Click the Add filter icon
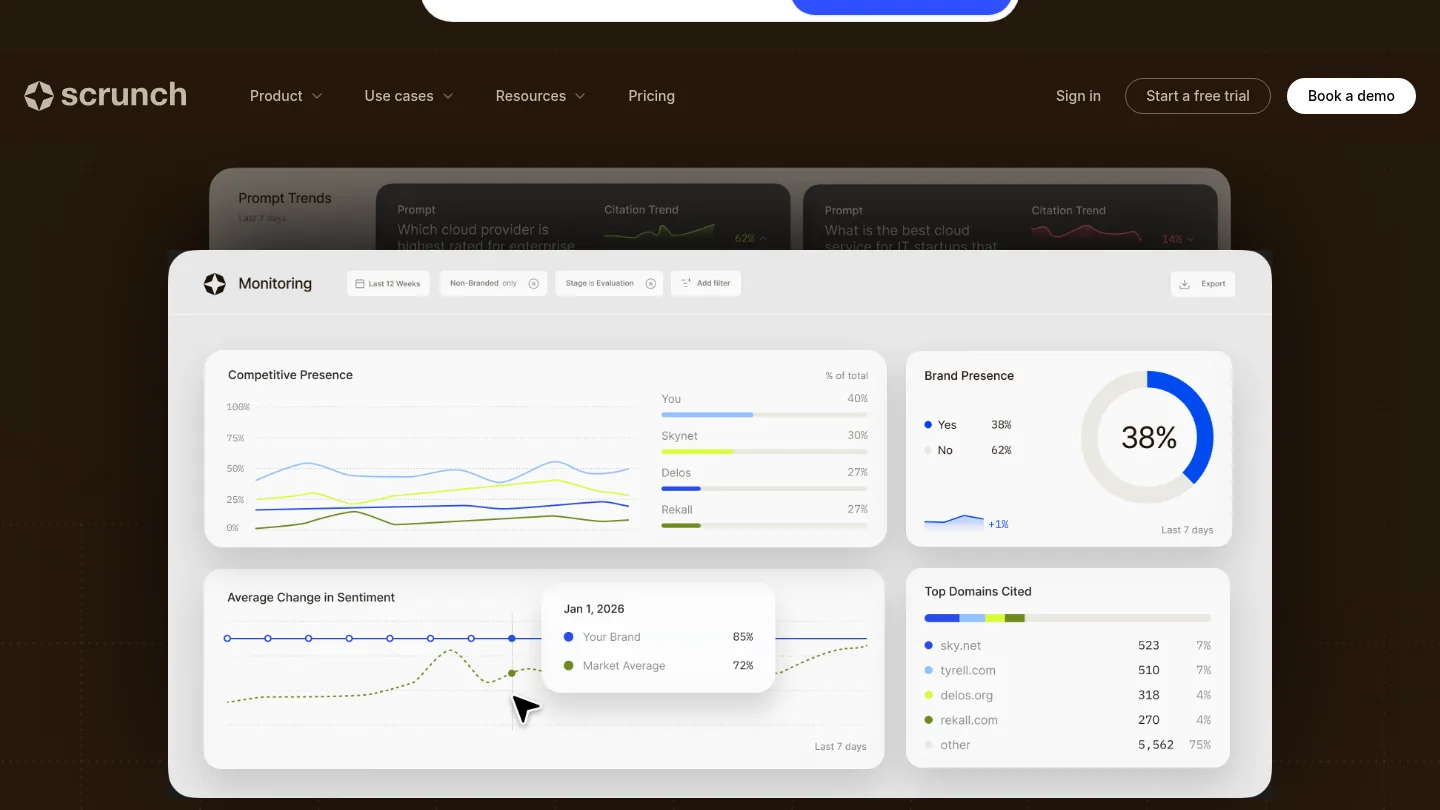Viewport: 1440px width, 810px height. tap(686, 284)
